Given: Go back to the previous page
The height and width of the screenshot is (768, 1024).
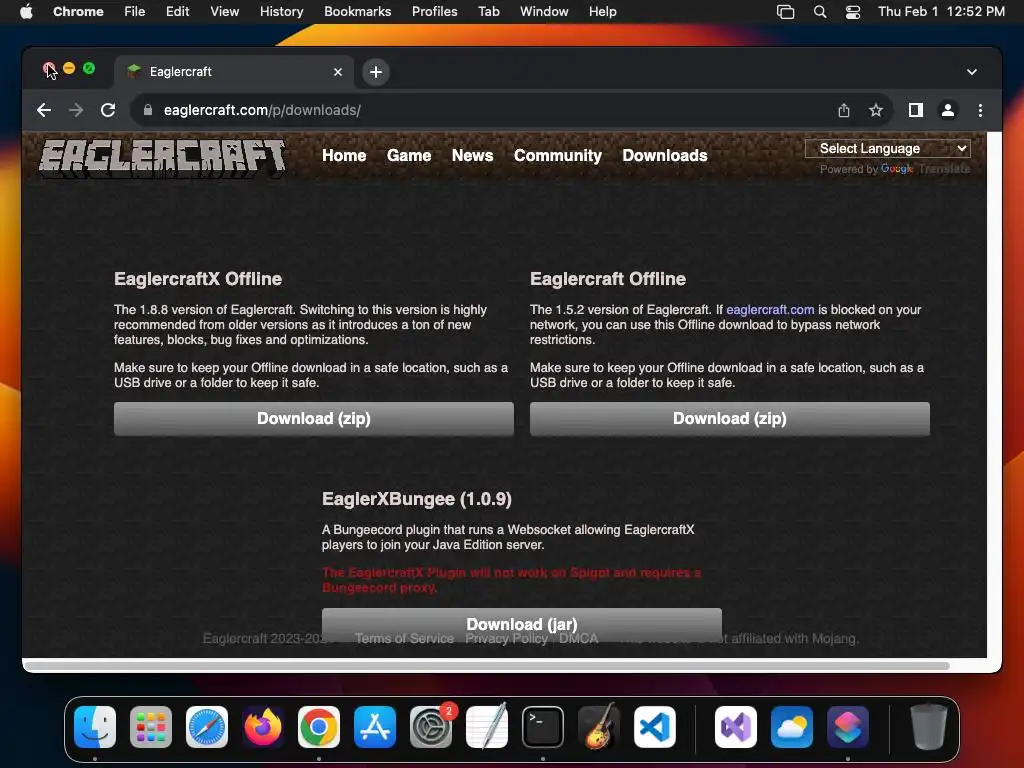Looking at the screenshot, I should pos(44,110).
